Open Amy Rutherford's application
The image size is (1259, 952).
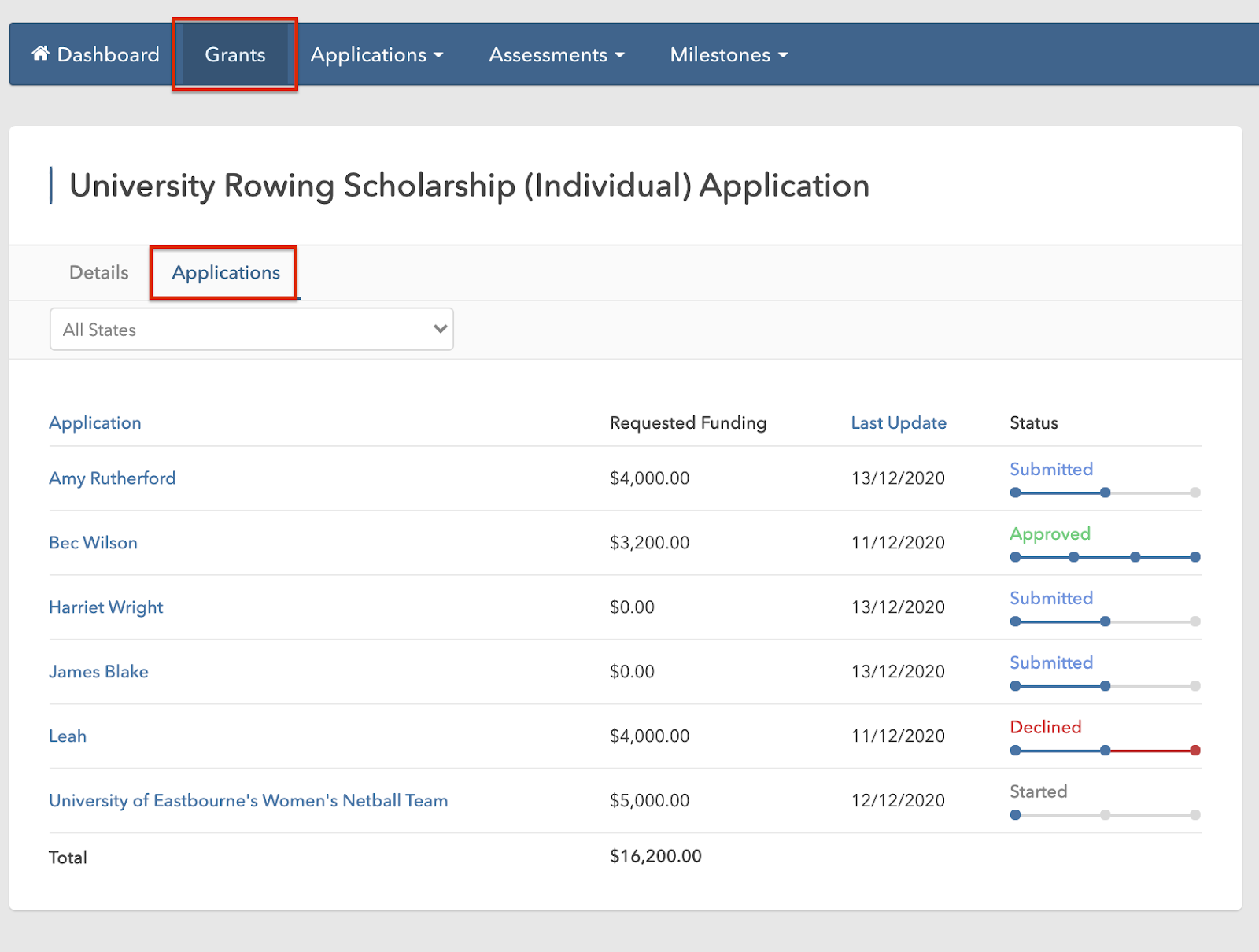point(113,478)
